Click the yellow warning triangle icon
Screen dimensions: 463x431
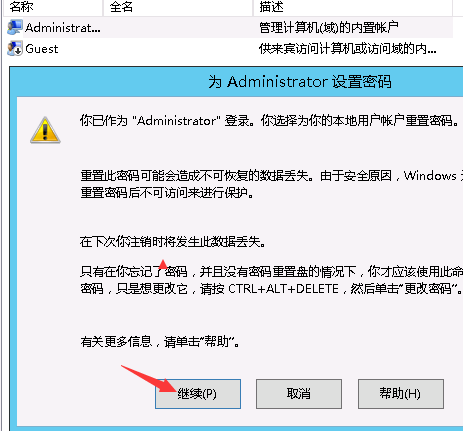click(45, 130)
